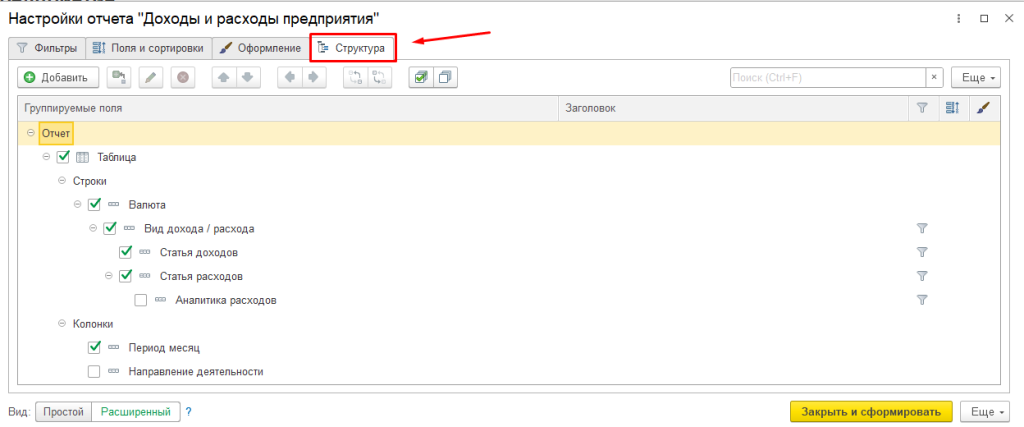This screenshot has width=1024, height=427.
Task: Collapse the Статья расходов node
Action: tap(109, 276)
